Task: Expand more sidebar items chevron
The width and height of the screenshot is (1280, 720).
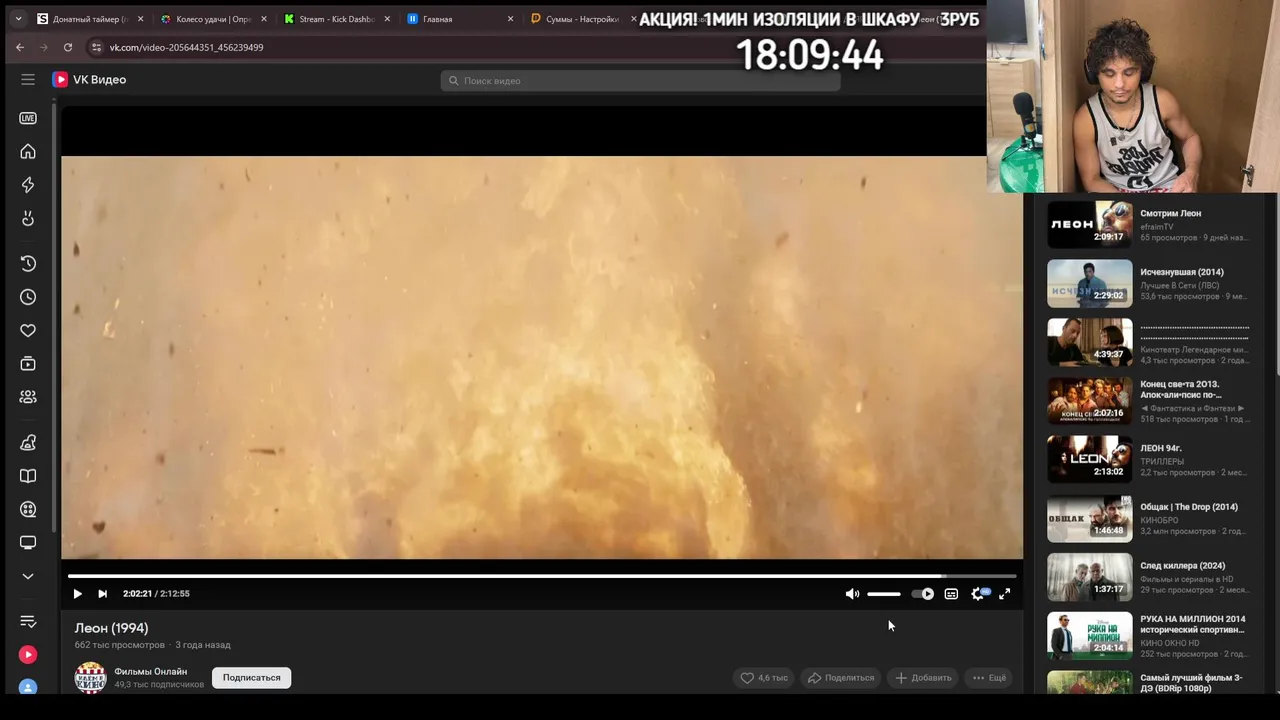Action: (x=28, y=576)
